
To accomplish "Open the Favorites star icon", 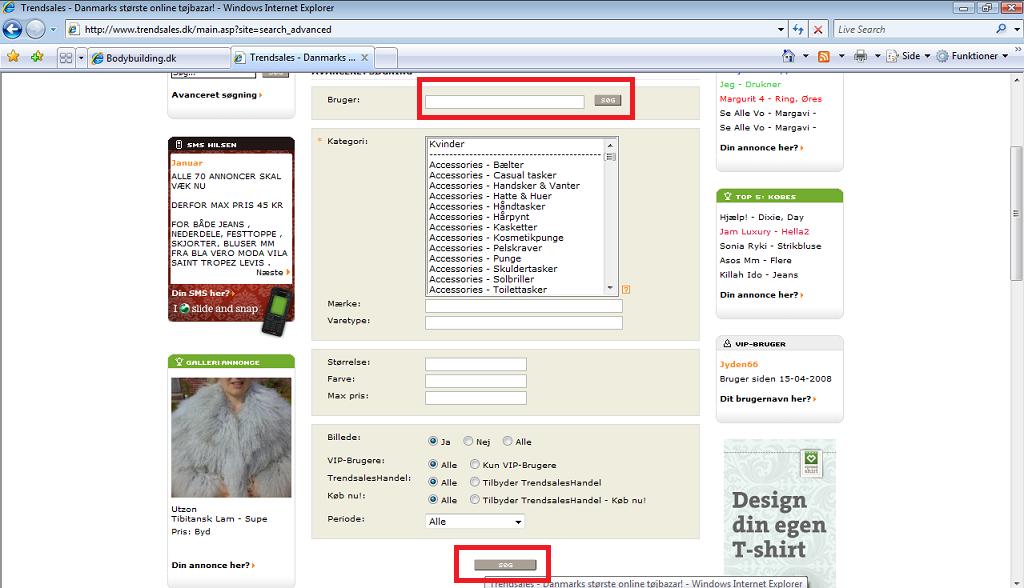I will (13, 57).
